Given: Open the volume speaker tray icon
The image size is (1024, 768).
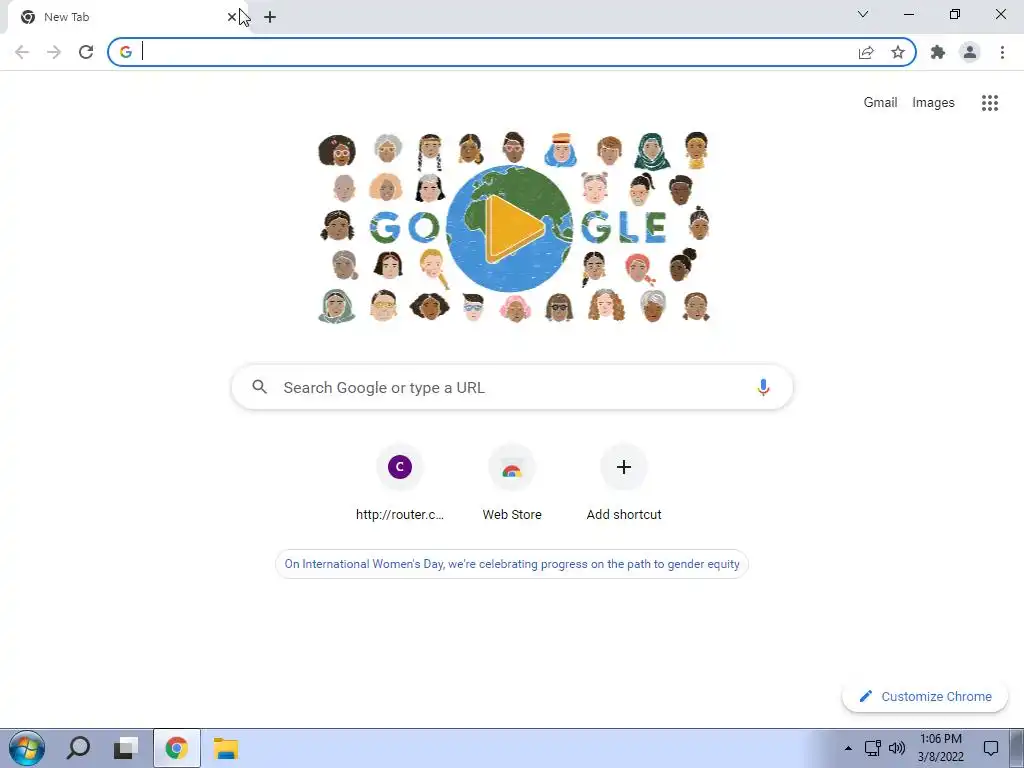Looking at the screenshot, I should [897, 748].
